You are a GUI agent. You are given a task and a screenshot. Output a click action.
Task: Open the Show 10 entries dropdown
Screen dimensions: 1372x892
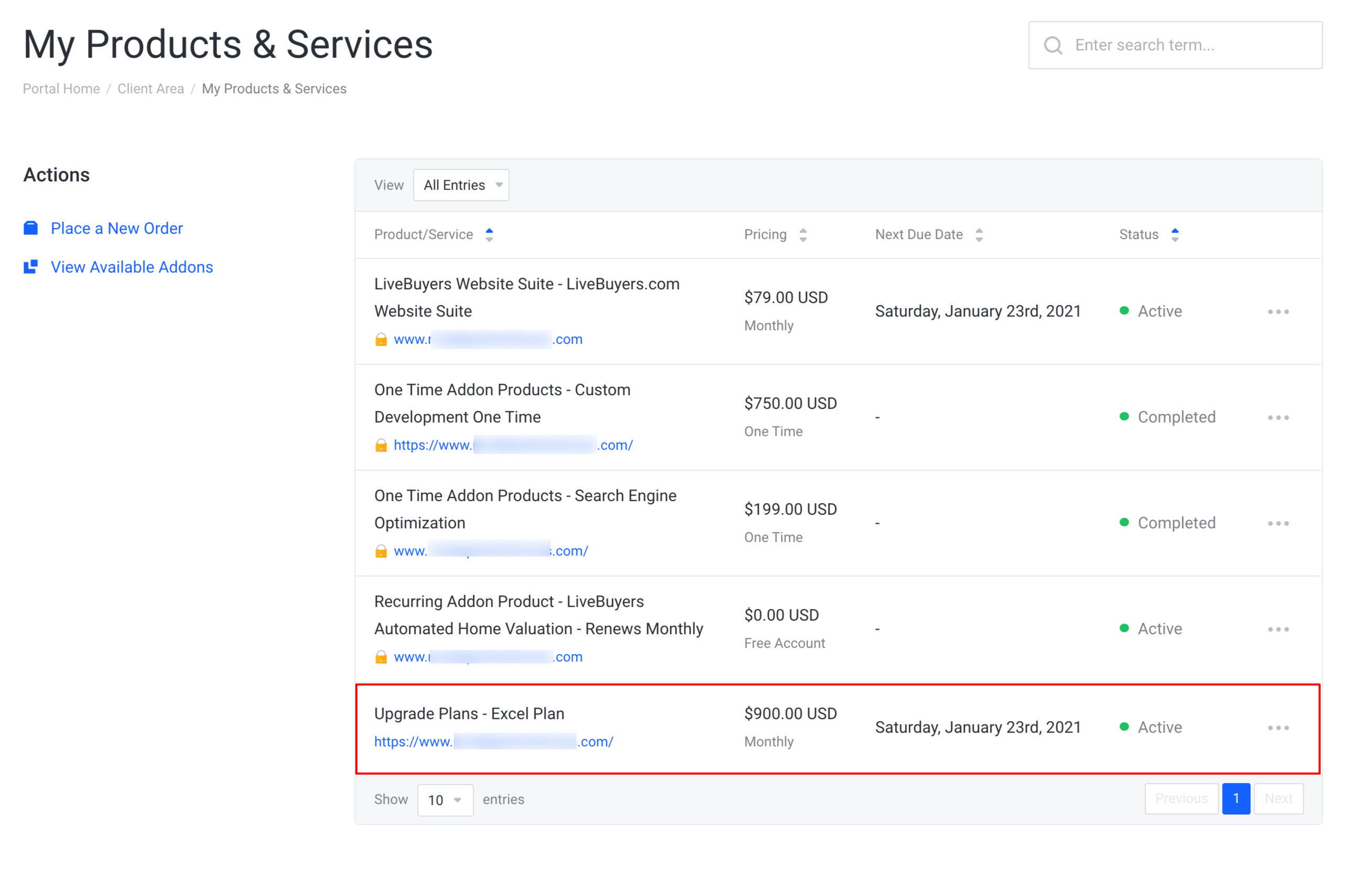tap(445, 800)
